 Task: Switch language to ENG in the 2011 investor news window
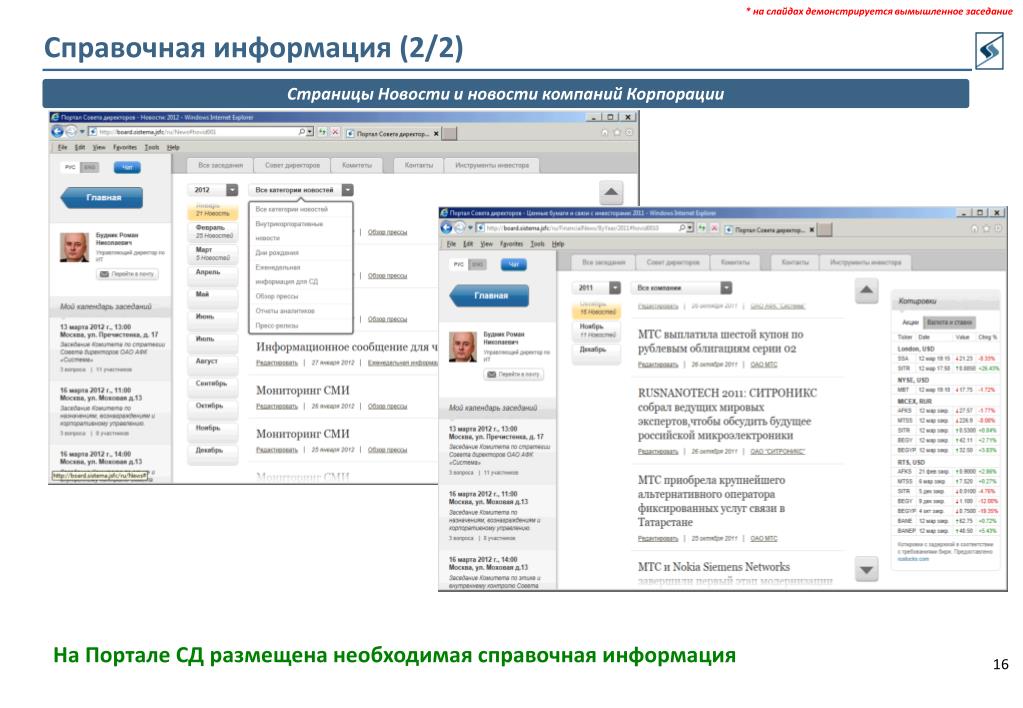click(478, 264)
